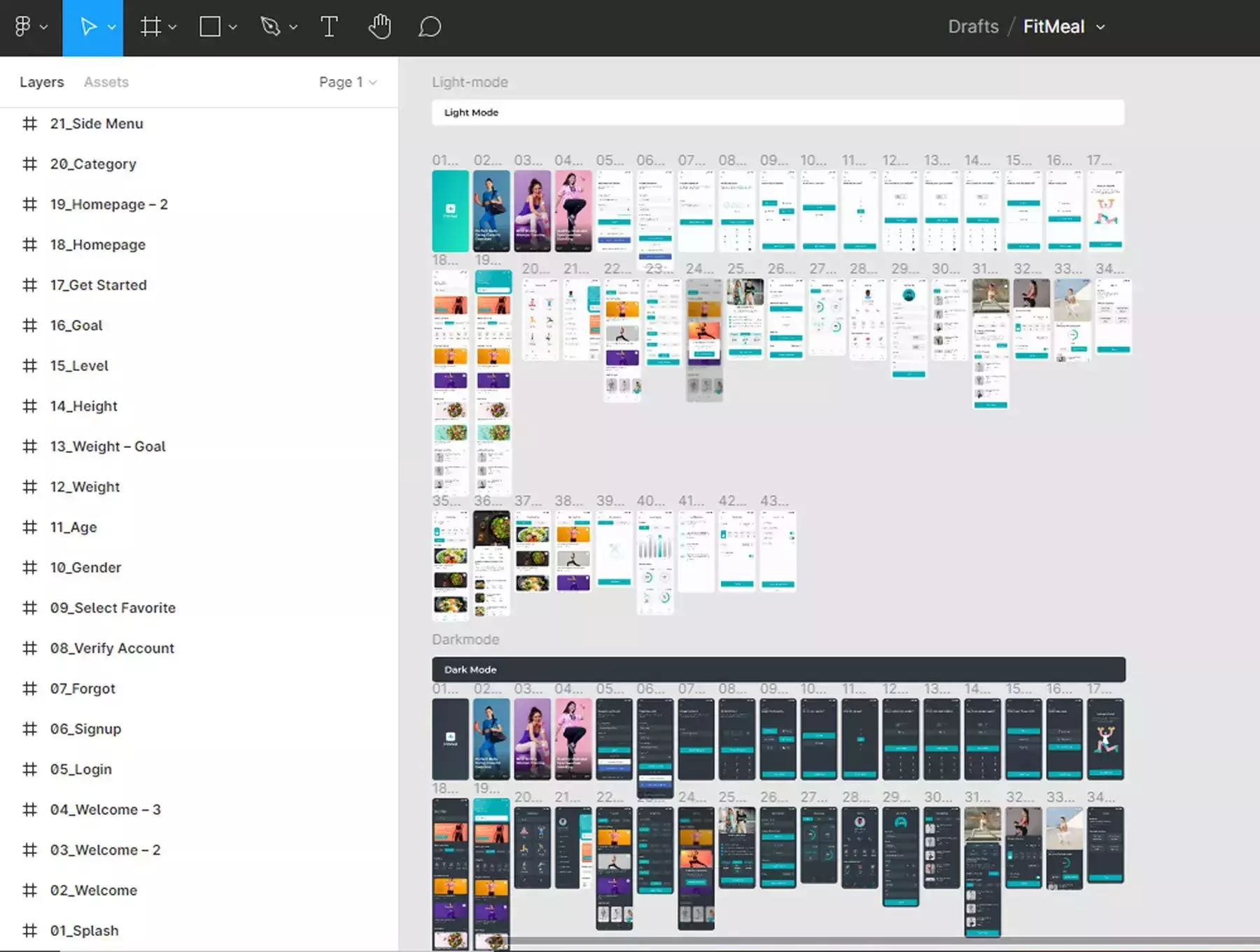The image size is (1260, 952).
Task: Select light-mode welcome frame 04 thumbnail
Action: pos(573,211)
